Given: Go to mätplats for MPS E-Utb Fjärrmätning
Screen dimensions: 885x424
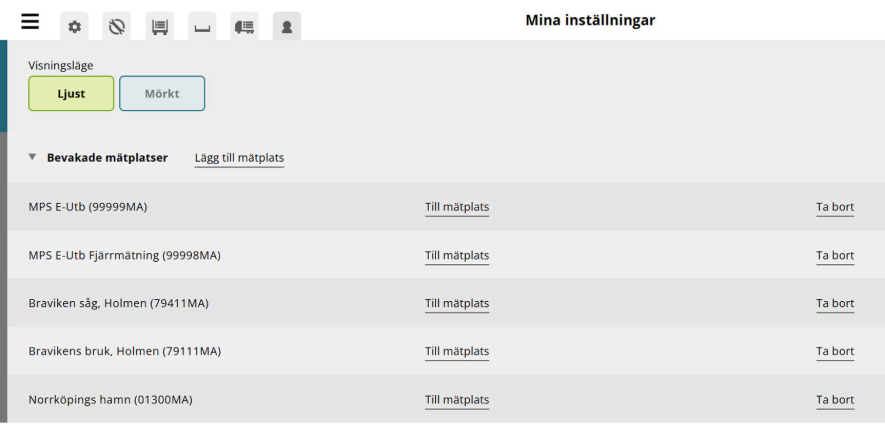Looking at the screenshot, I should tap(457, 255).
